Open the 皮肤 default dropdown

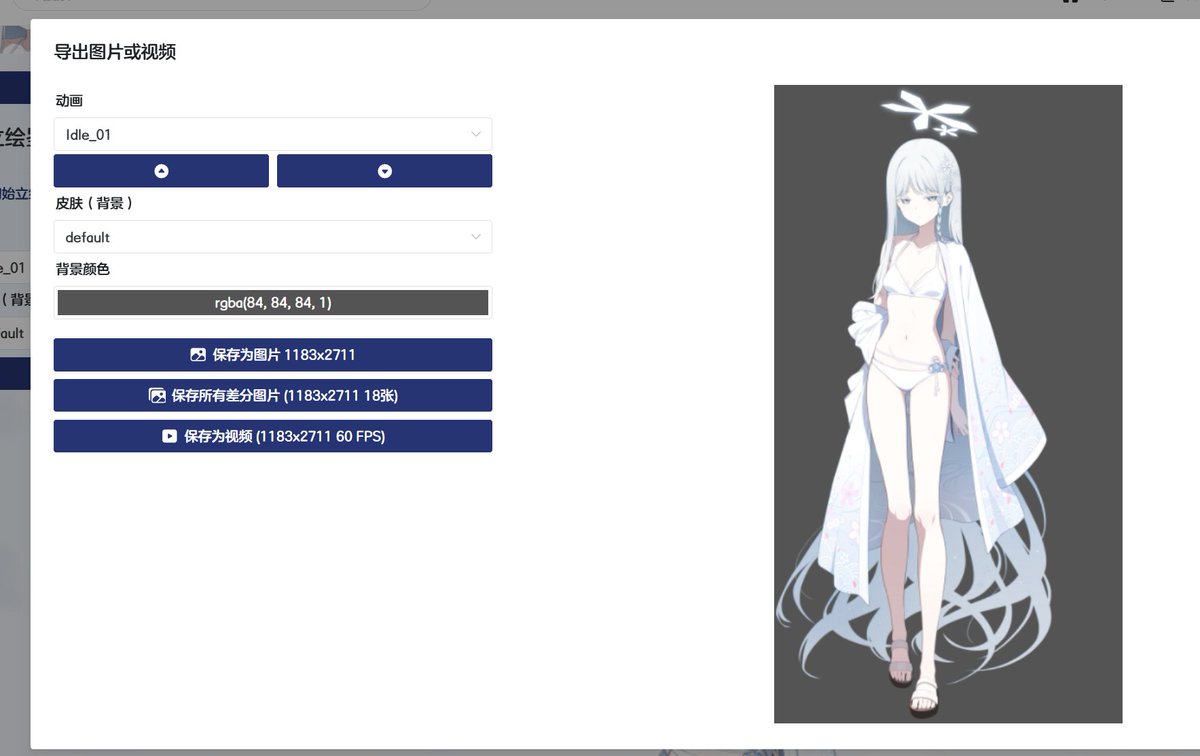(x=272, y=237)
